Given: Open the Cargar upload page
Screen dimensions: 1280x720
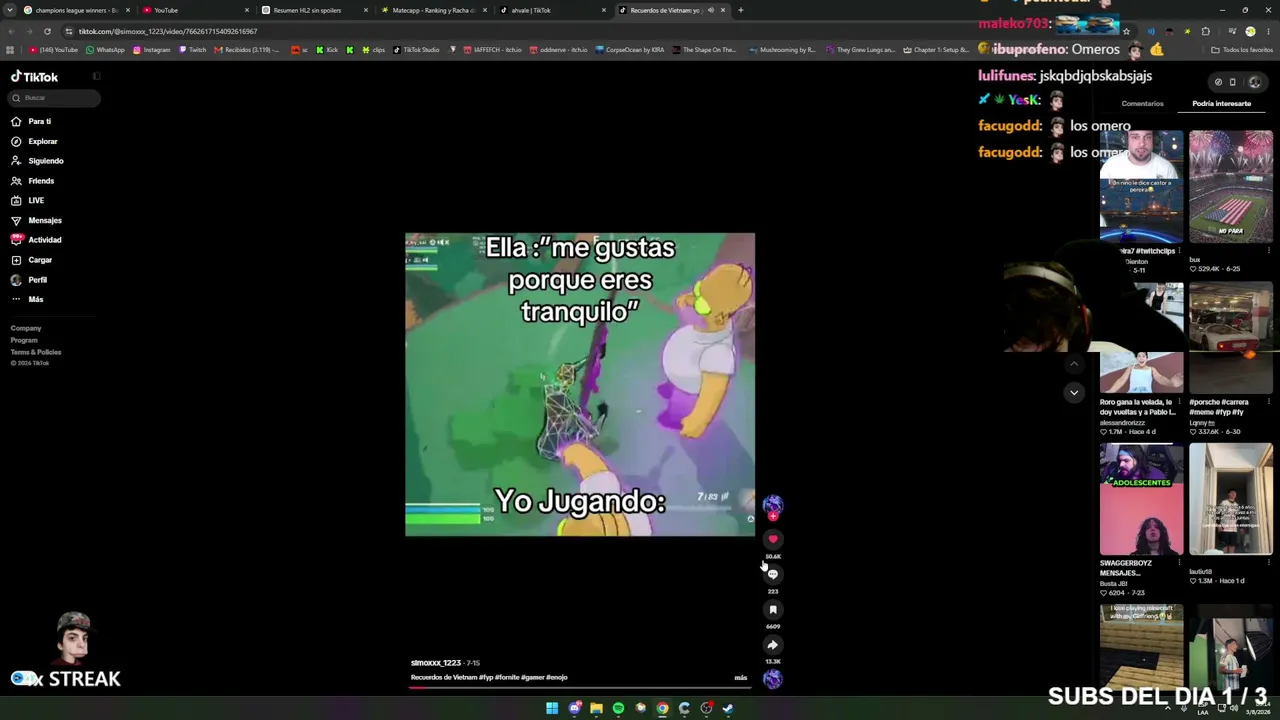Looking at the screenshot, I should coord(40,260).
